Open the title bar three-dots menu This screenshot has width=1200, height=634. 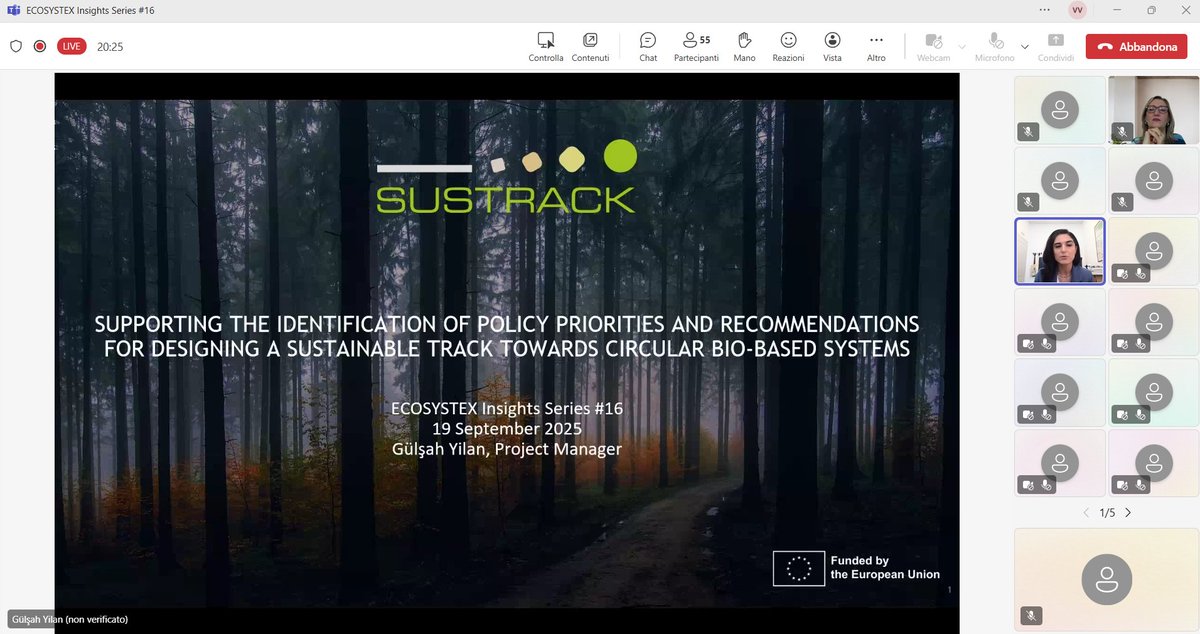point(1046,10)
